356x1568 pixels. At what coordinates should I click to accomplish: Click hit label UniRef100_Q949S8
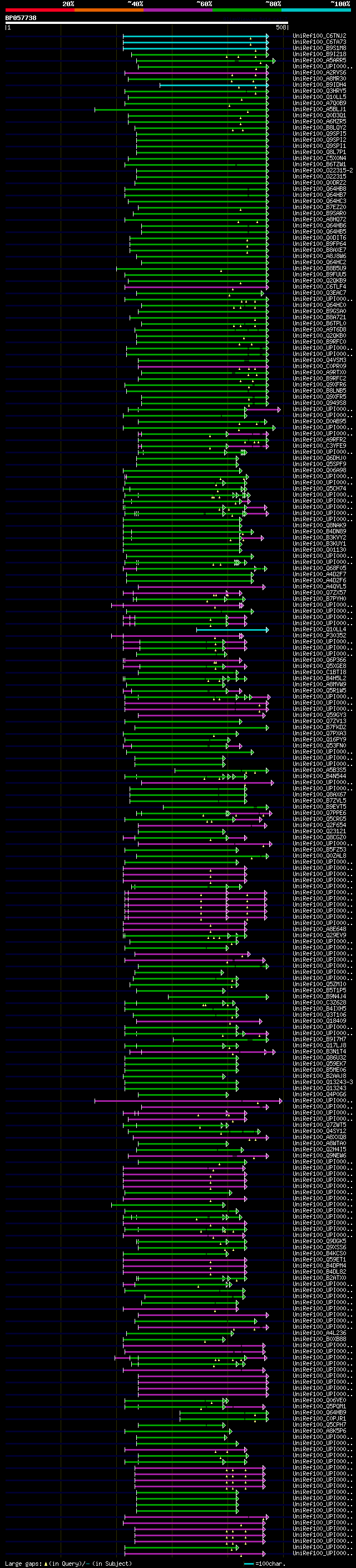pos(319,403)
